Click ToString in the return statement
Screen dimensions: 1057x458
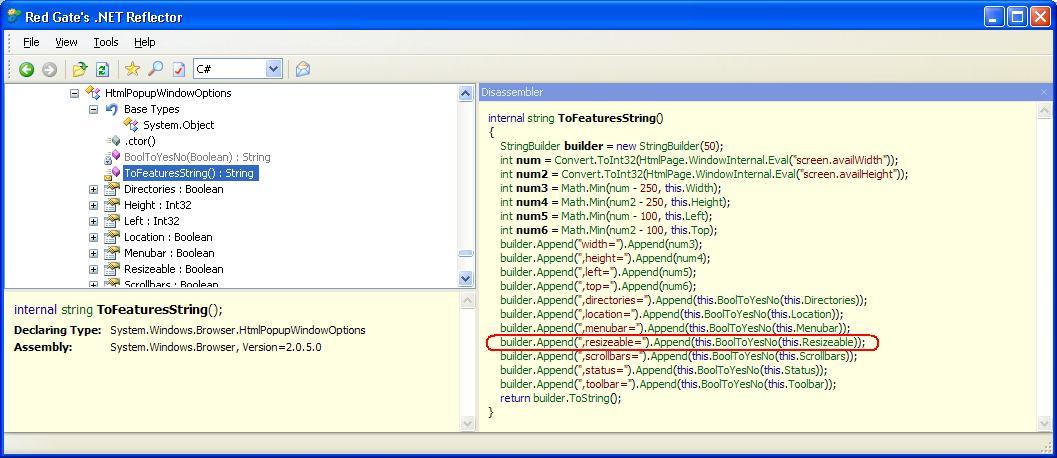coord(588,398)
